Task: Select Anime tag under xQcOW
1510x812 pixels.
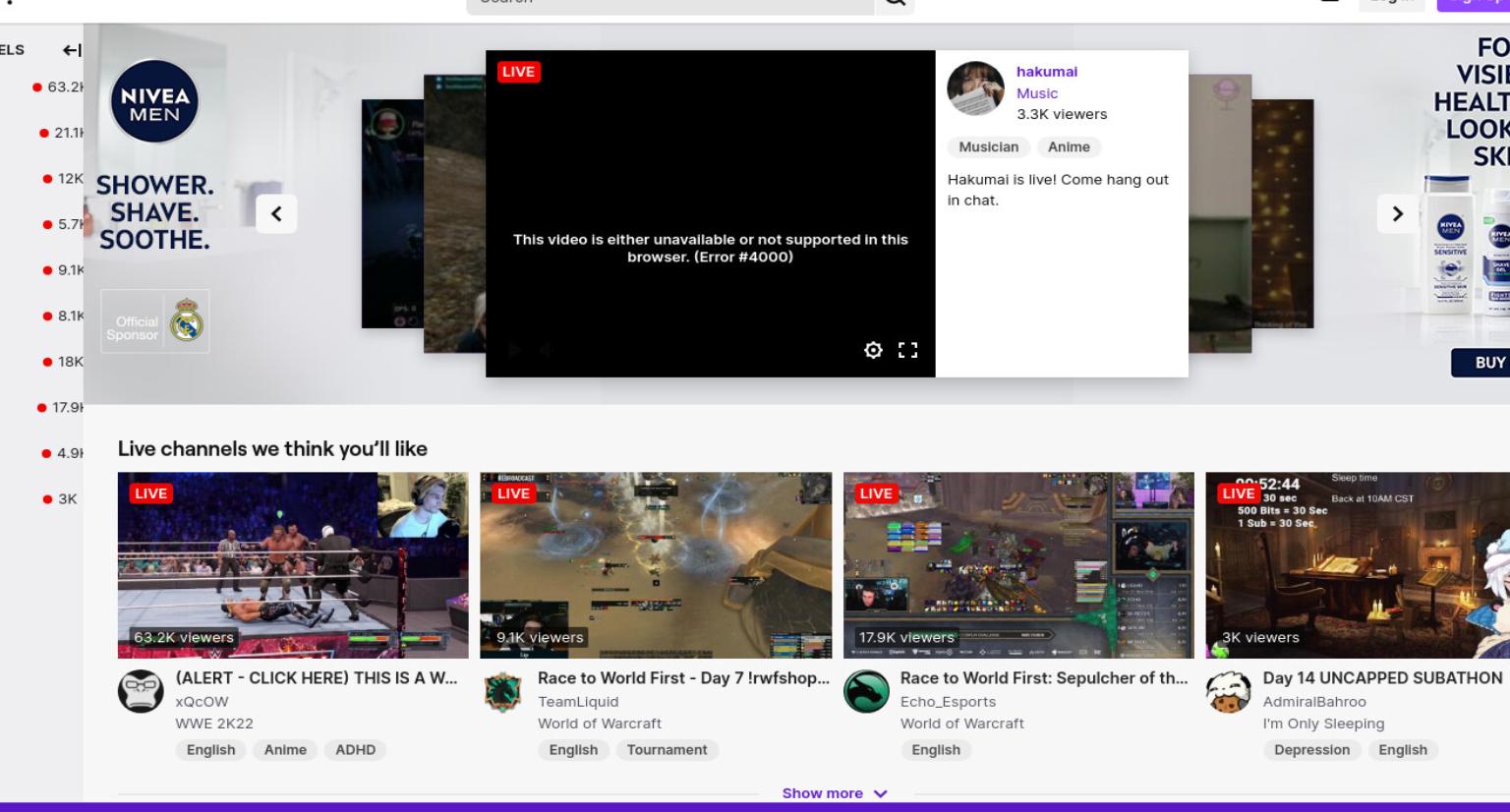Action: [x=285, y=750]
